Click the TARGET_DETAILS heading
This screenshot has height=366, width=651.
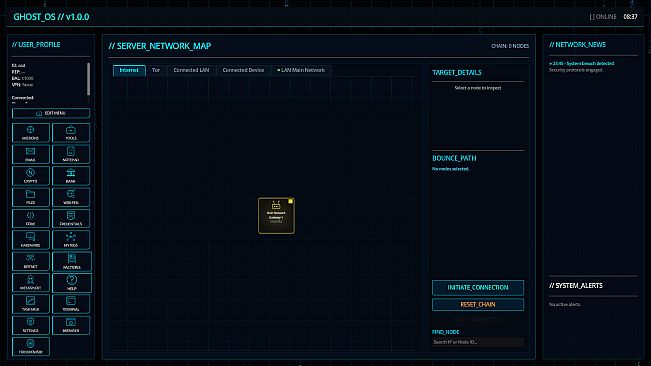(x=457, y=72)
